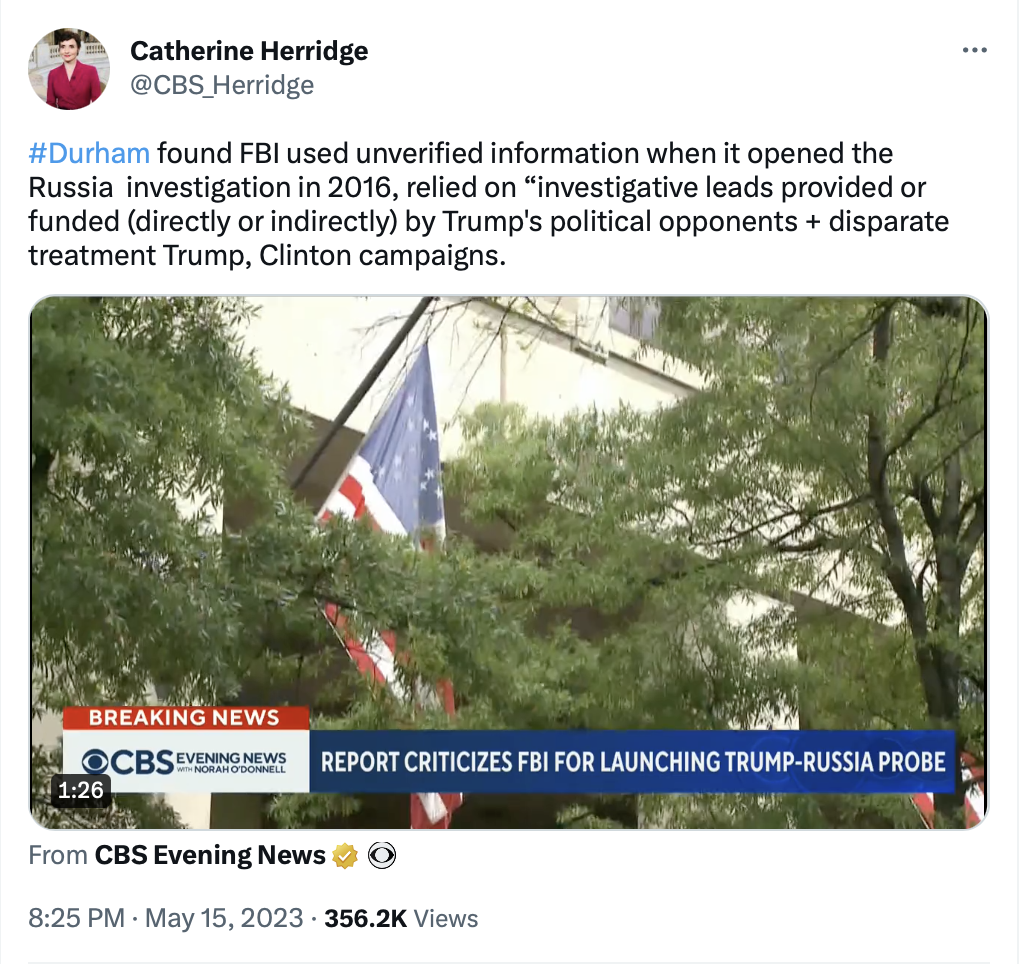Play the CBS Evening News video
Viewport: 1026px width, 964px height.
pyautogui.click(x=508, y=562)
